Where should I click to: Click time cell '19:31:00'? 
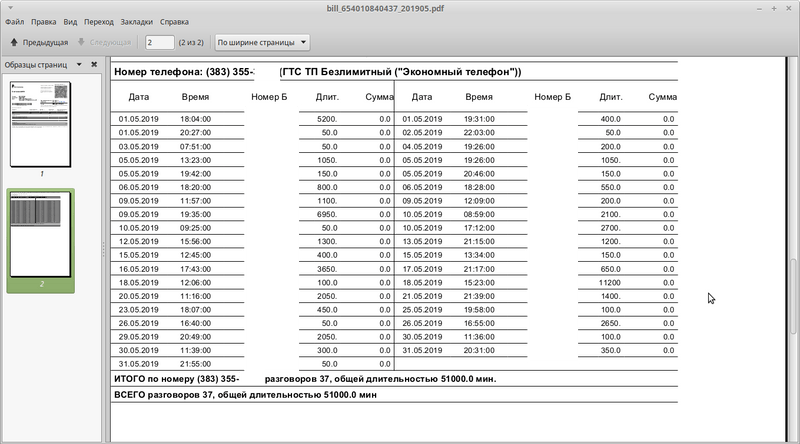pos(479,119)
